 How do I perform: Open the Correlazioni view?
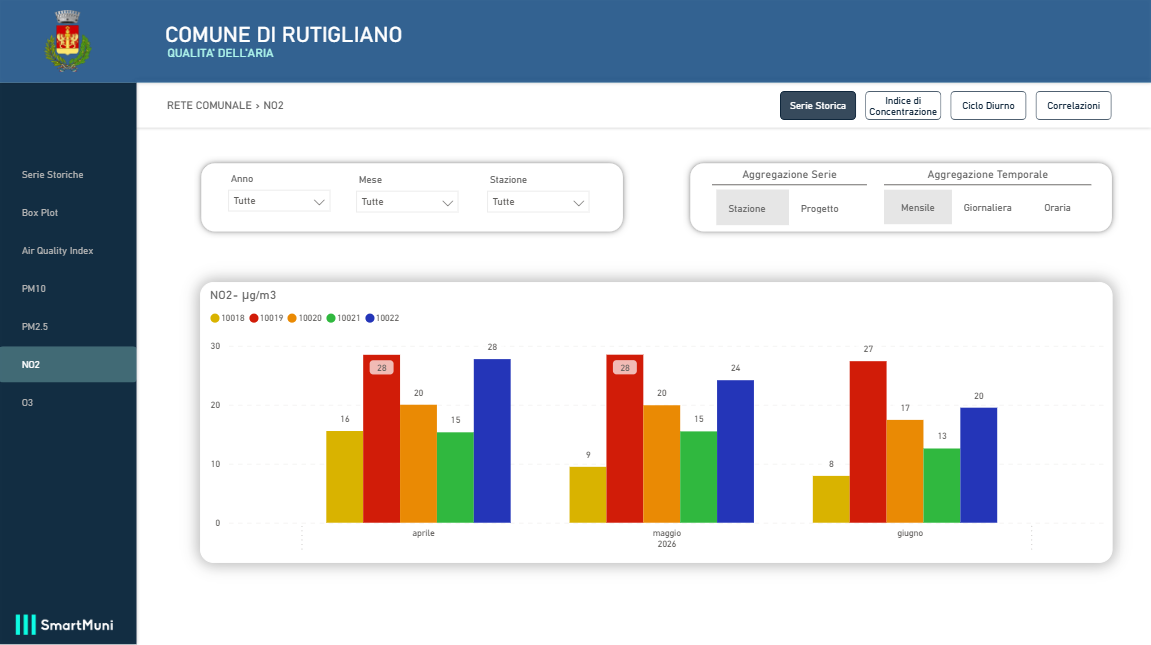(x=1073, y=106)
